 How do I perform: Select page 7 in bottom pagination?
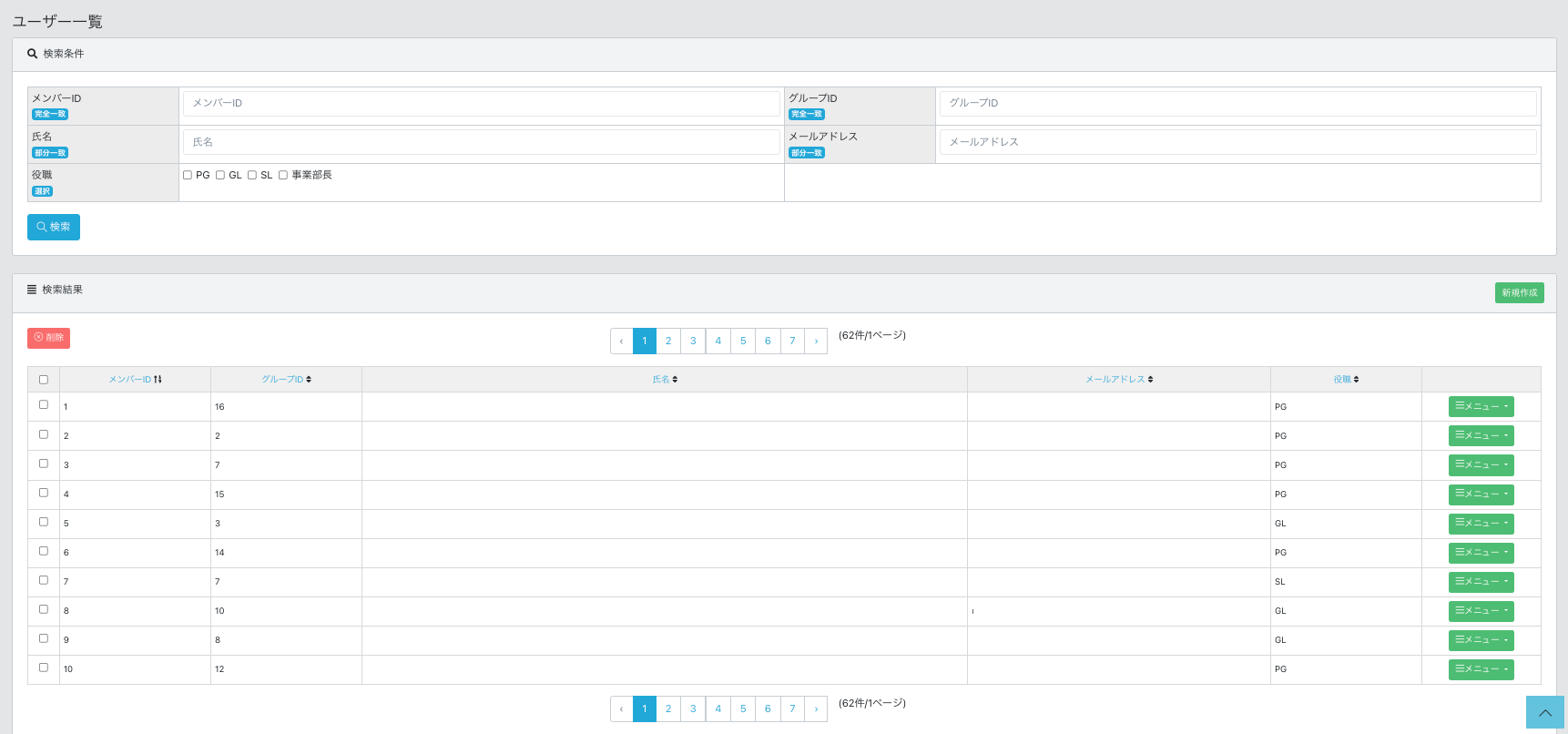(x=792, y=709)
